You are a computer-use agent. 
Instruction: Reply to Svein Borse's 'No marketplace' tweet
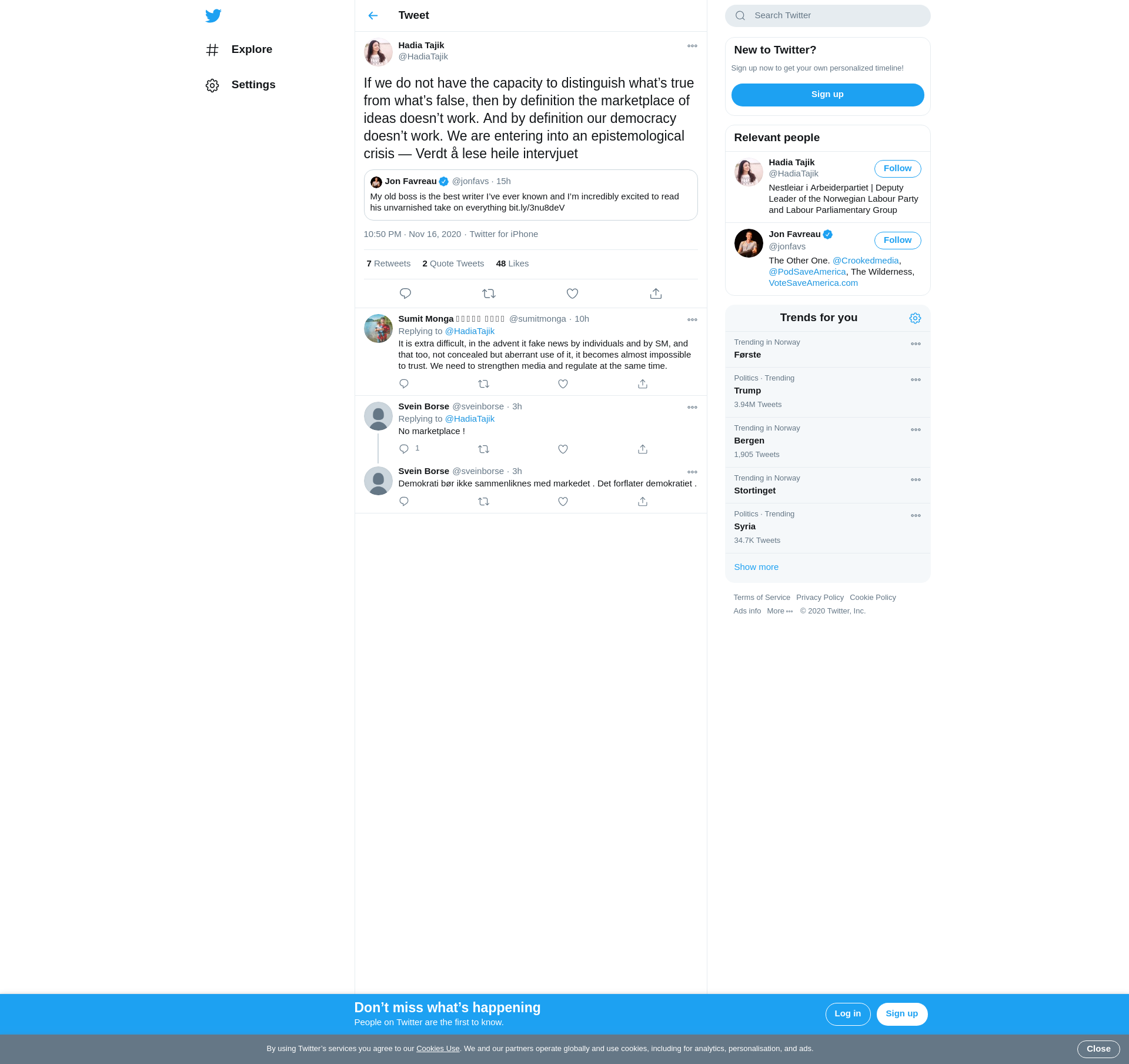(x=404, y=449)
